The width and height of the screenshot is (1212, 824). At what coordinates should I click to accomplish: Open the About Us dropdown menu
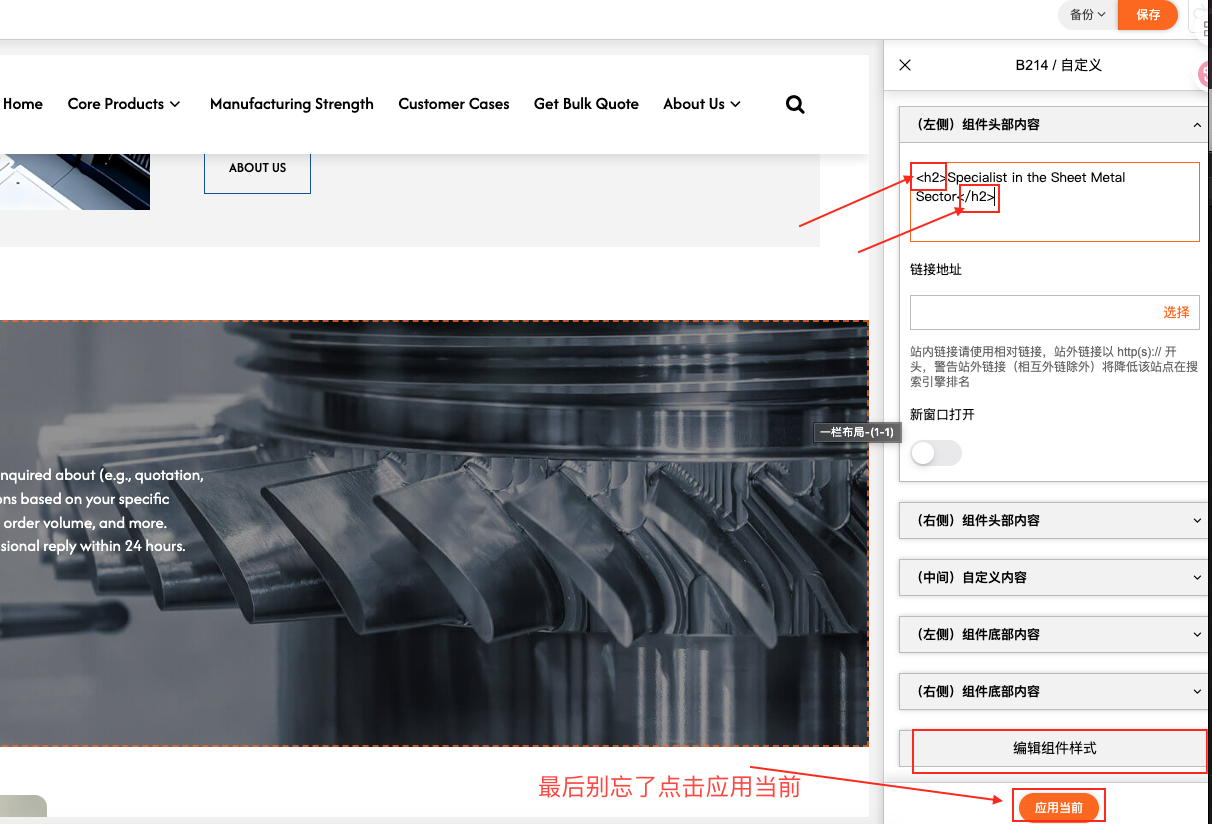(702, 104)
